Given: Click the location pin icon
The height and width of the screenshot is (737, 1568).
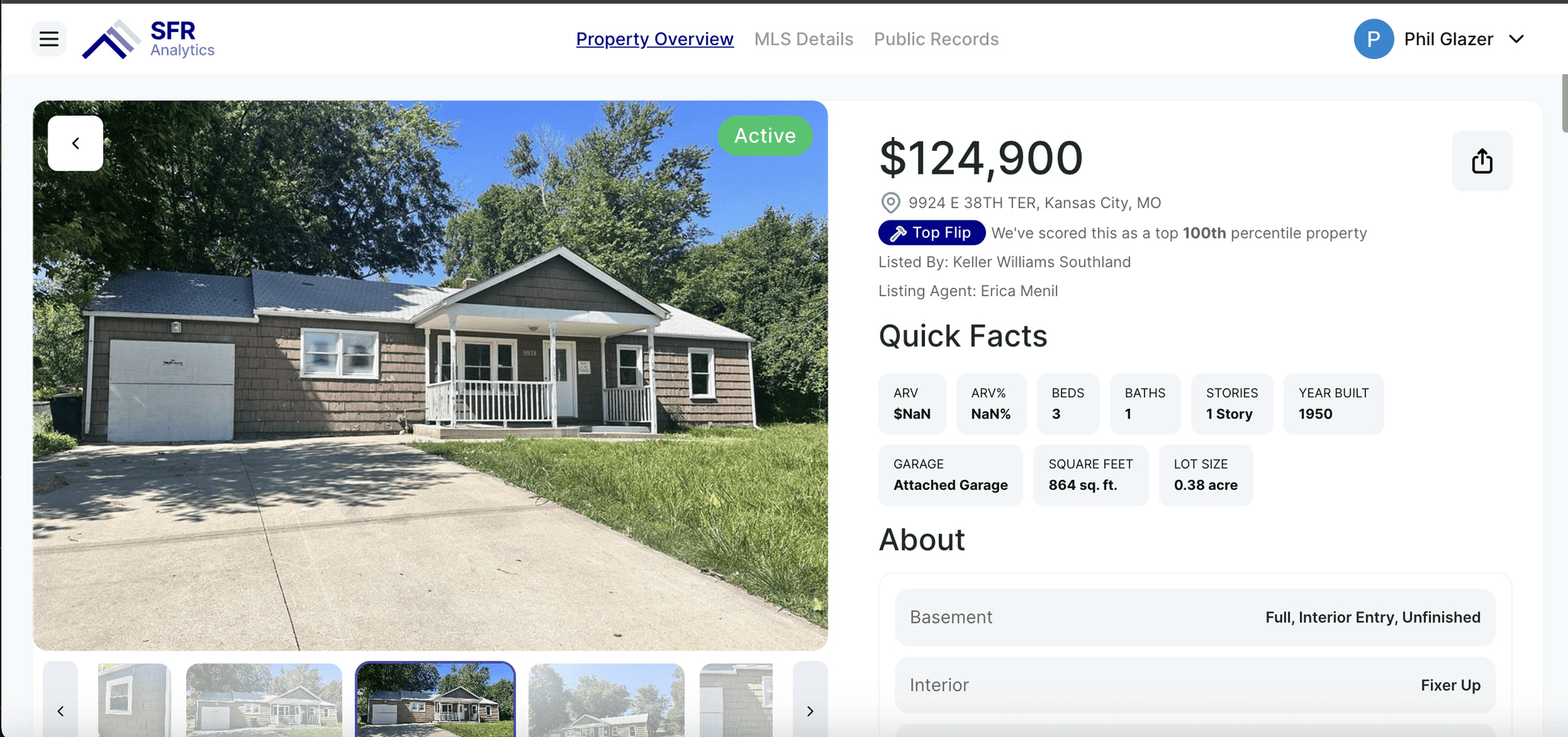Looking at the screenshot, I should point(890,203).
